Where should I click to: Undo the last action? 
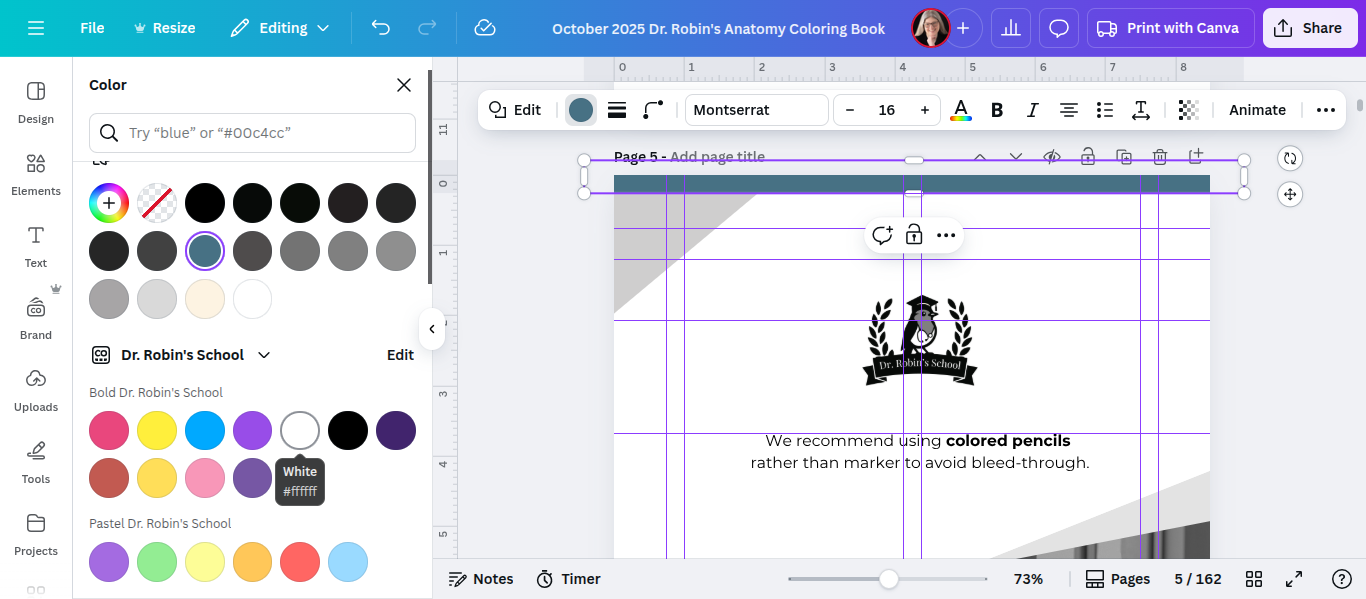(x=380, y=28)
